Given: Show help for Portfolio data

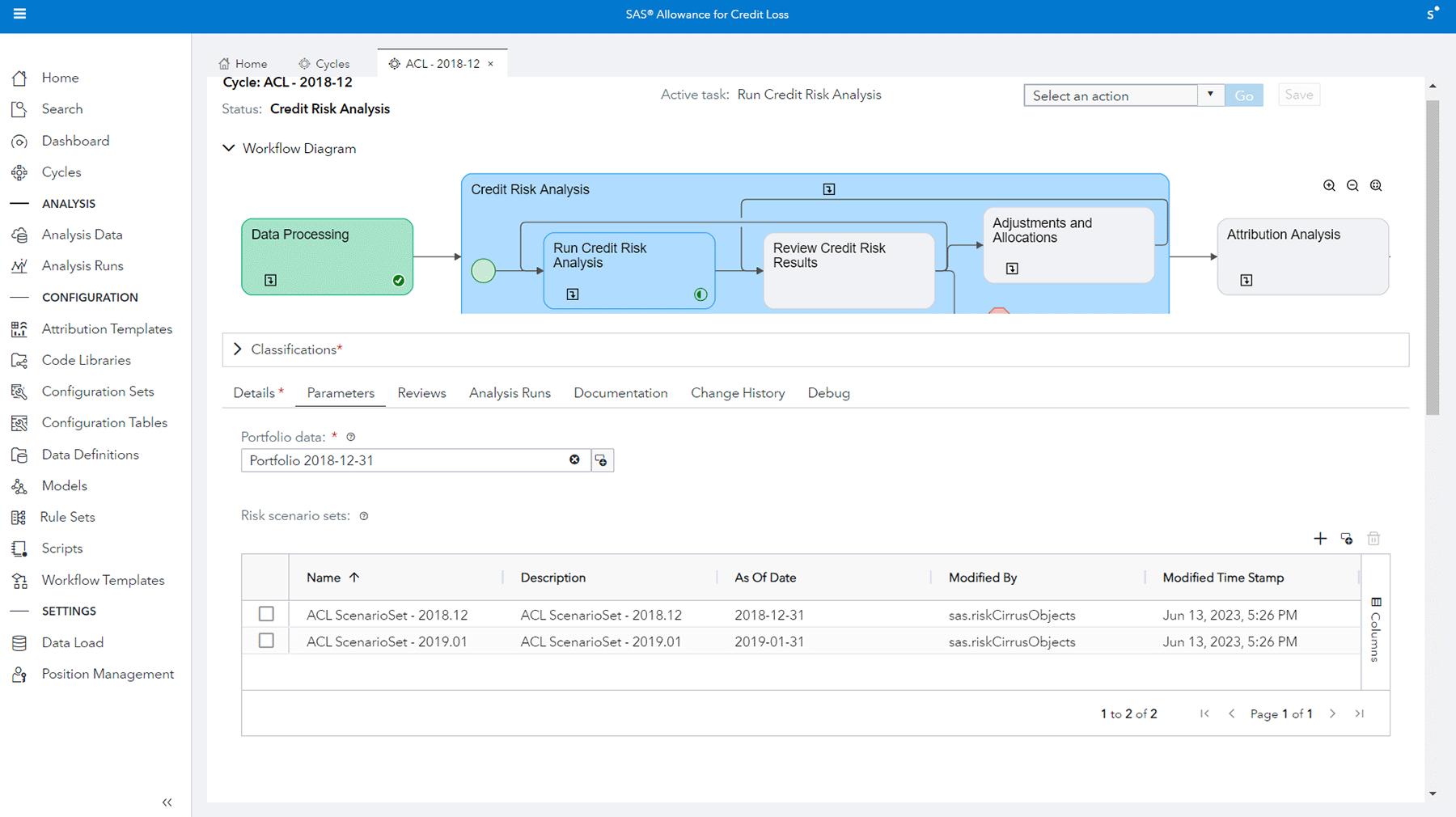Looking at the screenshot, I should [351, 437].
